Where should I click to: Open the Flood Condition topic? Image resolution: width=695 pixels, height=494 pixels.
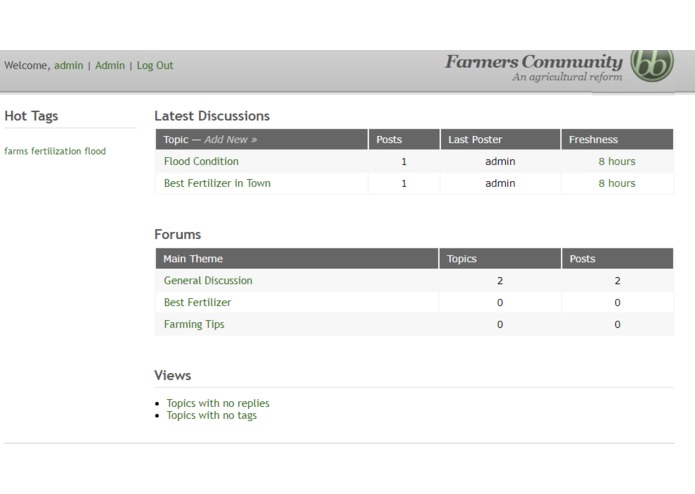[x=201, y=161]
